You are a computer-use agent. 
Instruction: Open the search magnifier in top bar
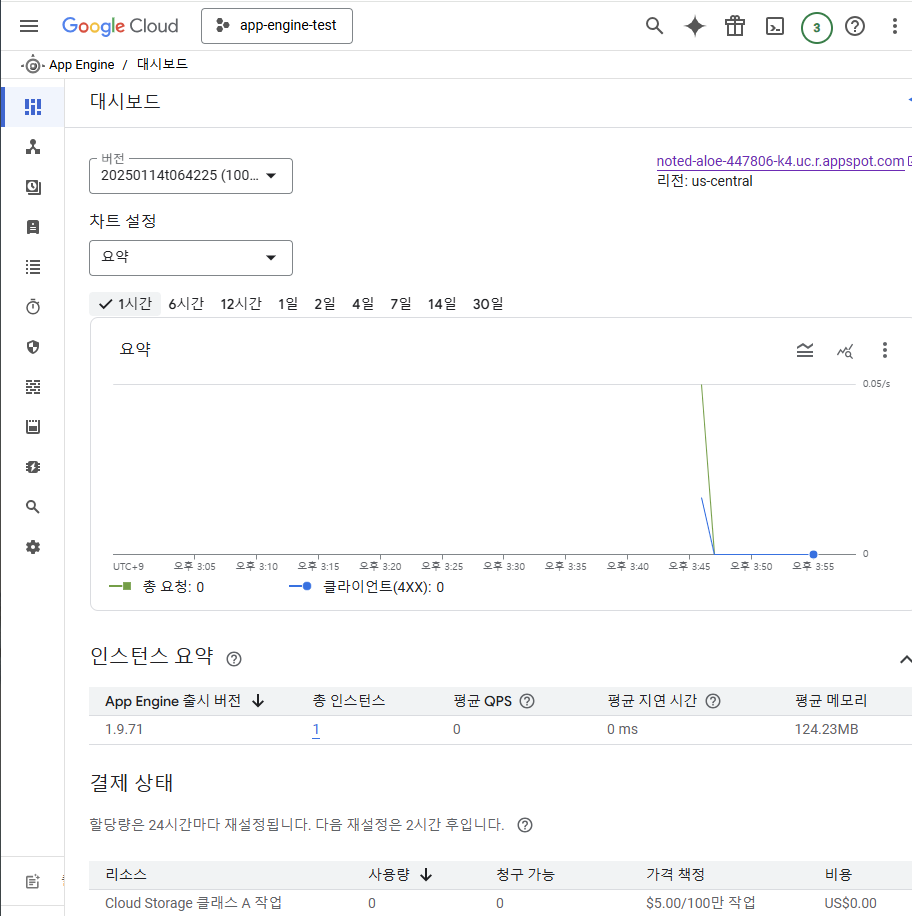coord(654,26)
